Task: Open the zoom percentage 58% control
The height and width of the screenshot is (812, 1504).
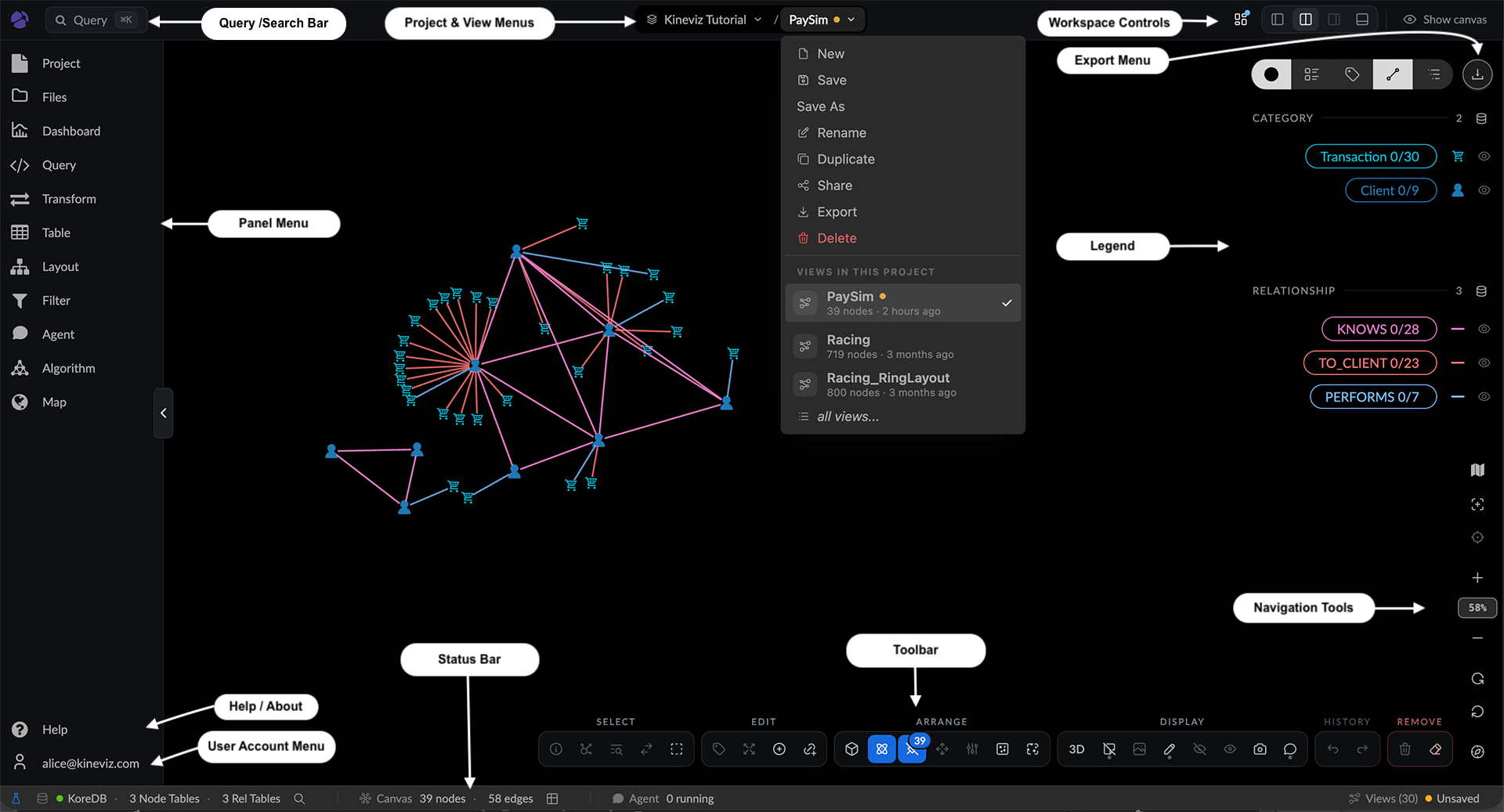Action: pyautogui.click(x=1477, y=608)
